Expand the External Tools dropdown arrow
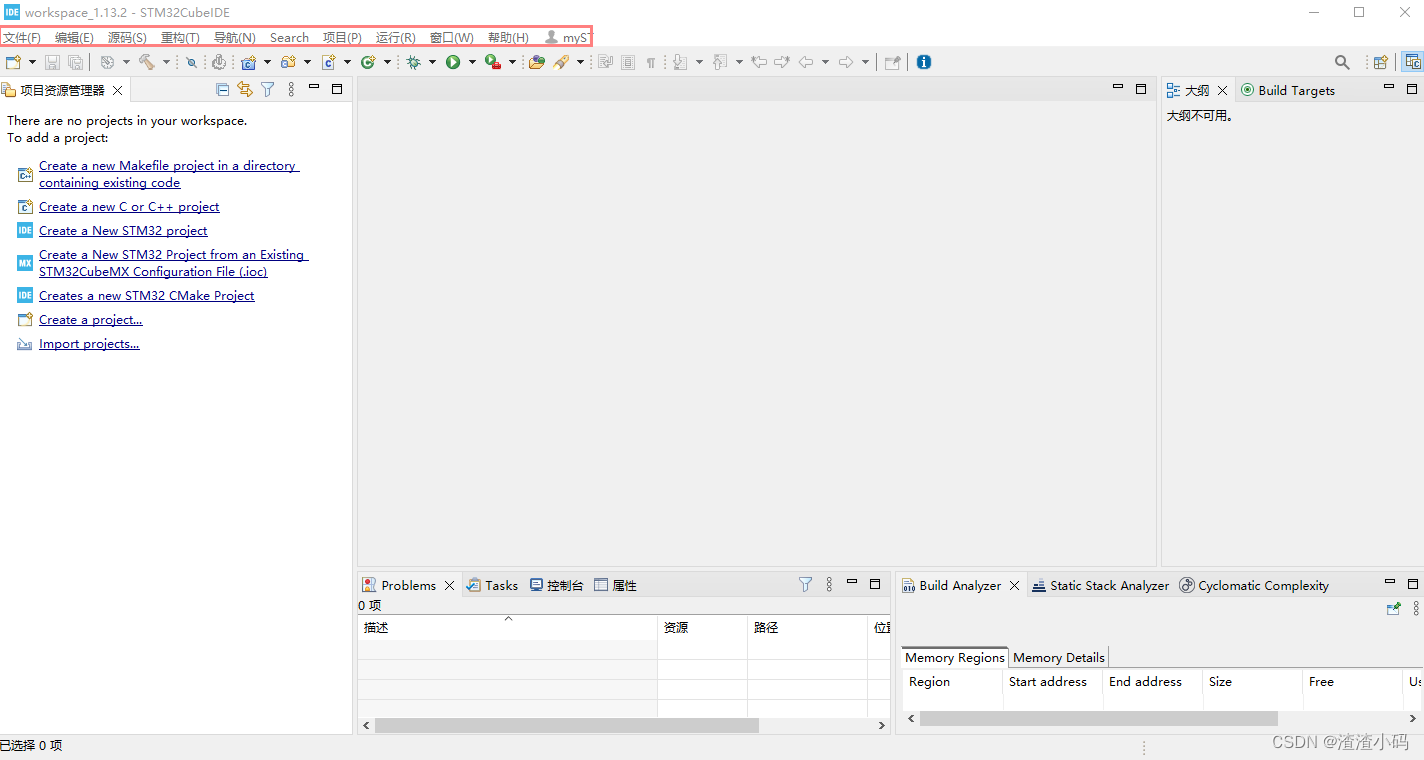Viewport: 1424px width, 760px height. coord(512,62)
